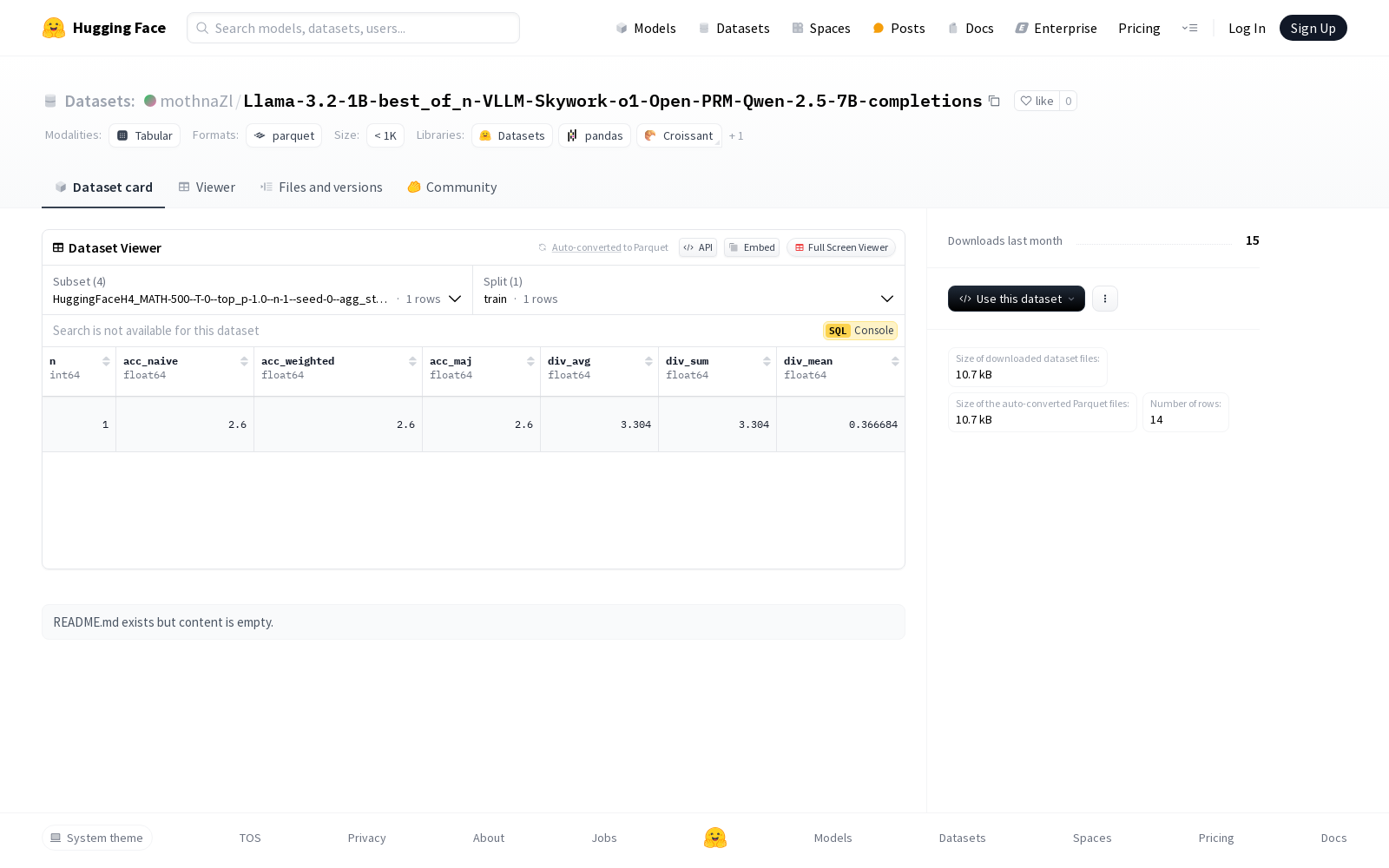The height and width of the screenshot is (868, 1389).
Task: Open the Spaces nav item in header
Action: [820, 28]
